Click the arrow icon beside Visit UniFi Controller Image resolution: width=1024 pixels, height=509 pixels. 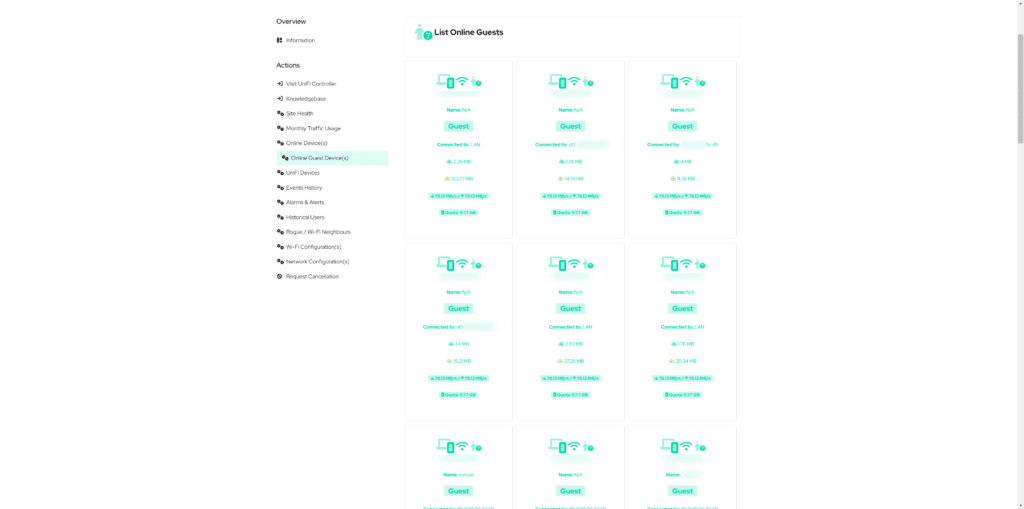click(280, 84)
